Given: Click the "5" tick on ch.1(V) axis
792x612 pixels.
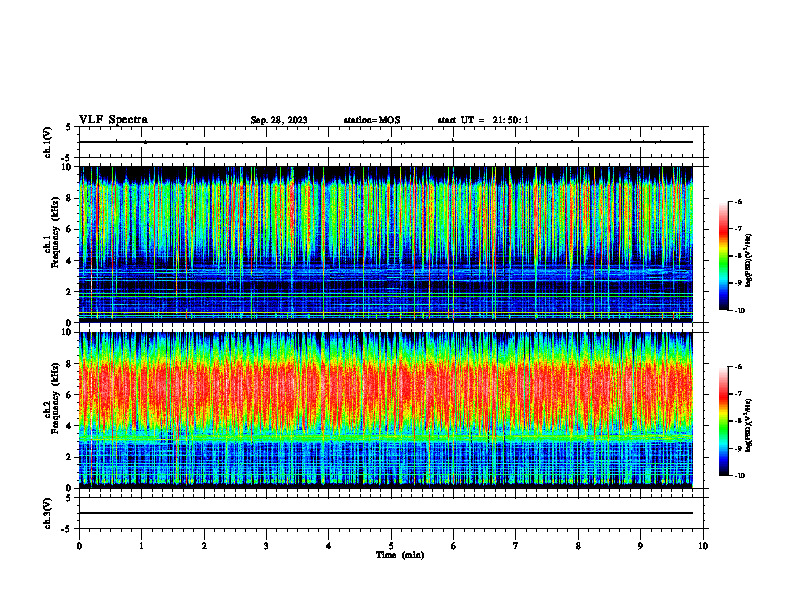Looking at the screenshot, I should [69, 128].
